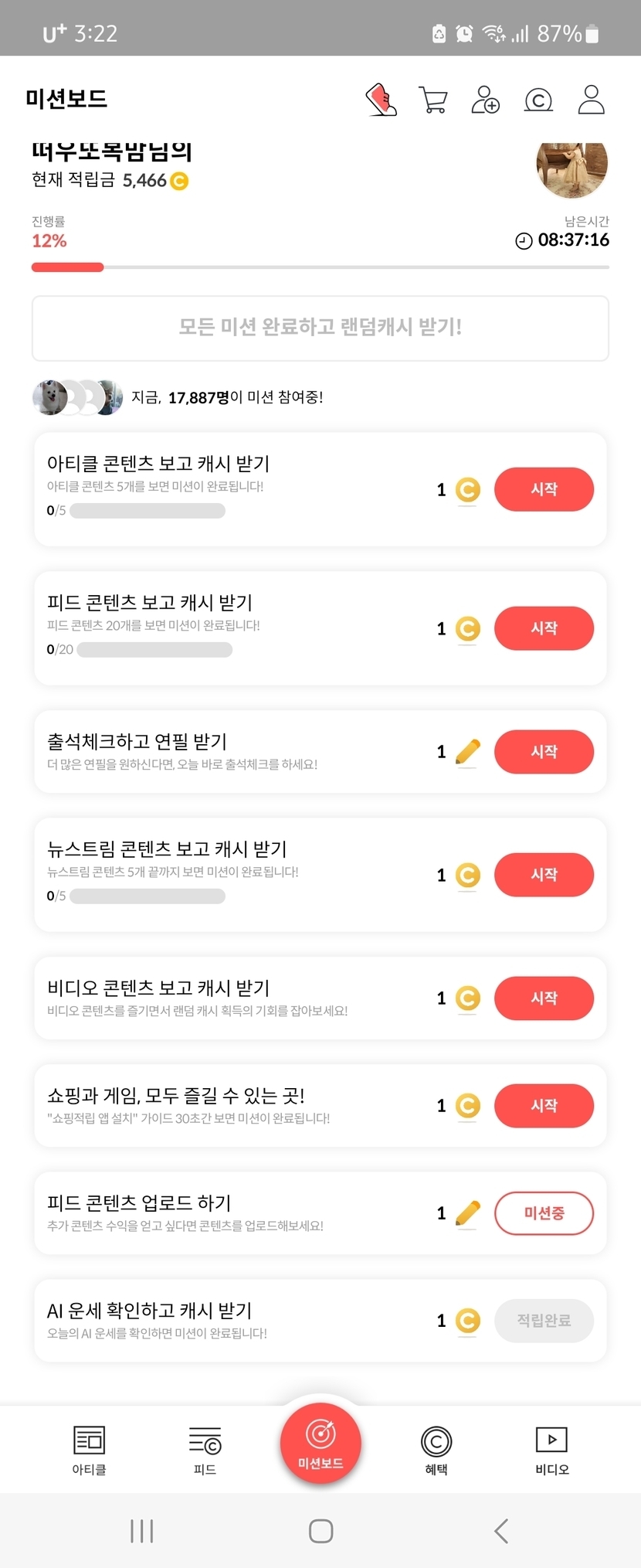Start the 아티클 콘텐츠 mission
Viewport: 641px width, 1568px height.
(x=544, y=489)
